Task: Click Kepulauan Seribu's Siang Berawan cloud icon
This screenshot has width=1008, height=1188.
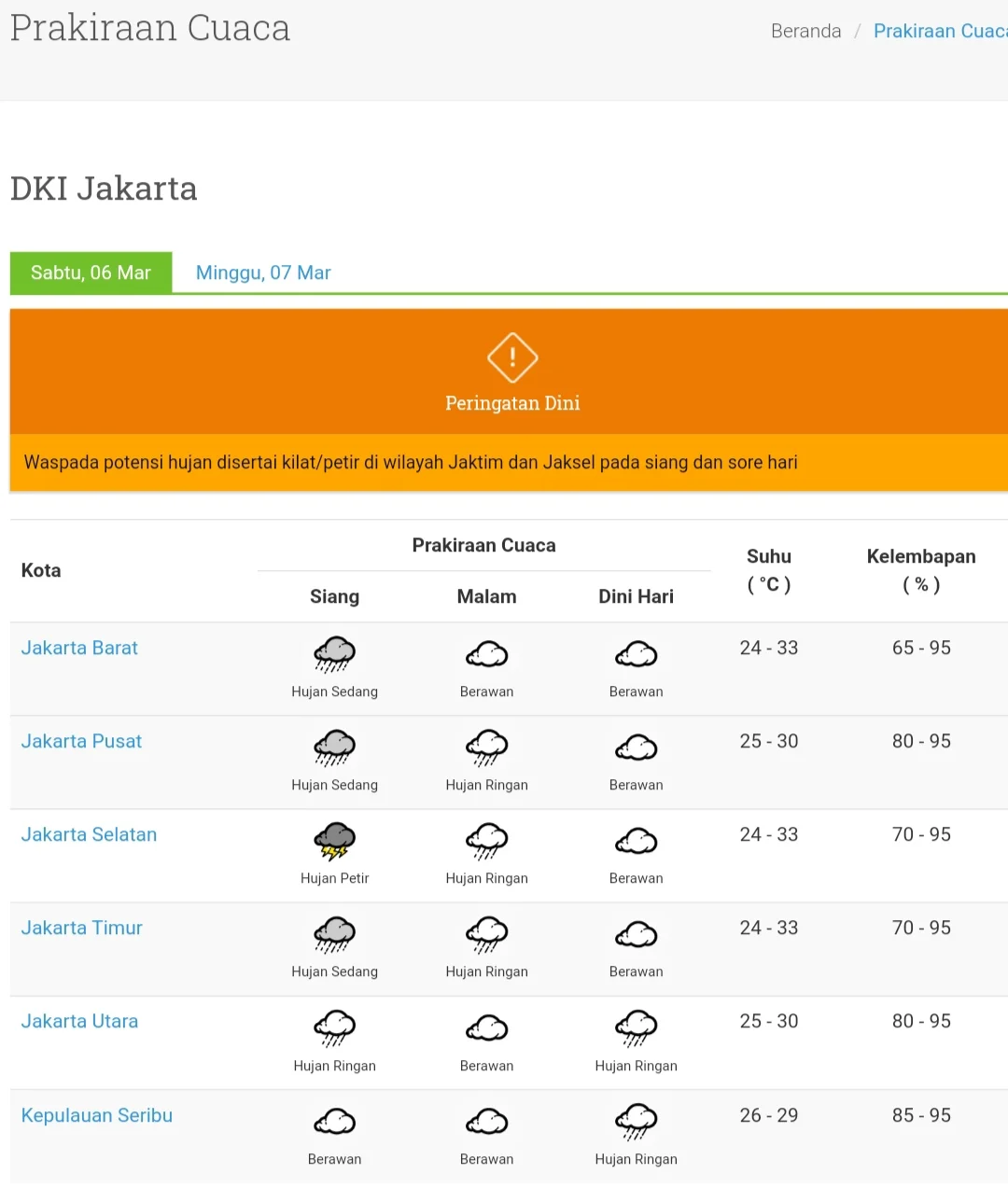Action: [334, 1121]
